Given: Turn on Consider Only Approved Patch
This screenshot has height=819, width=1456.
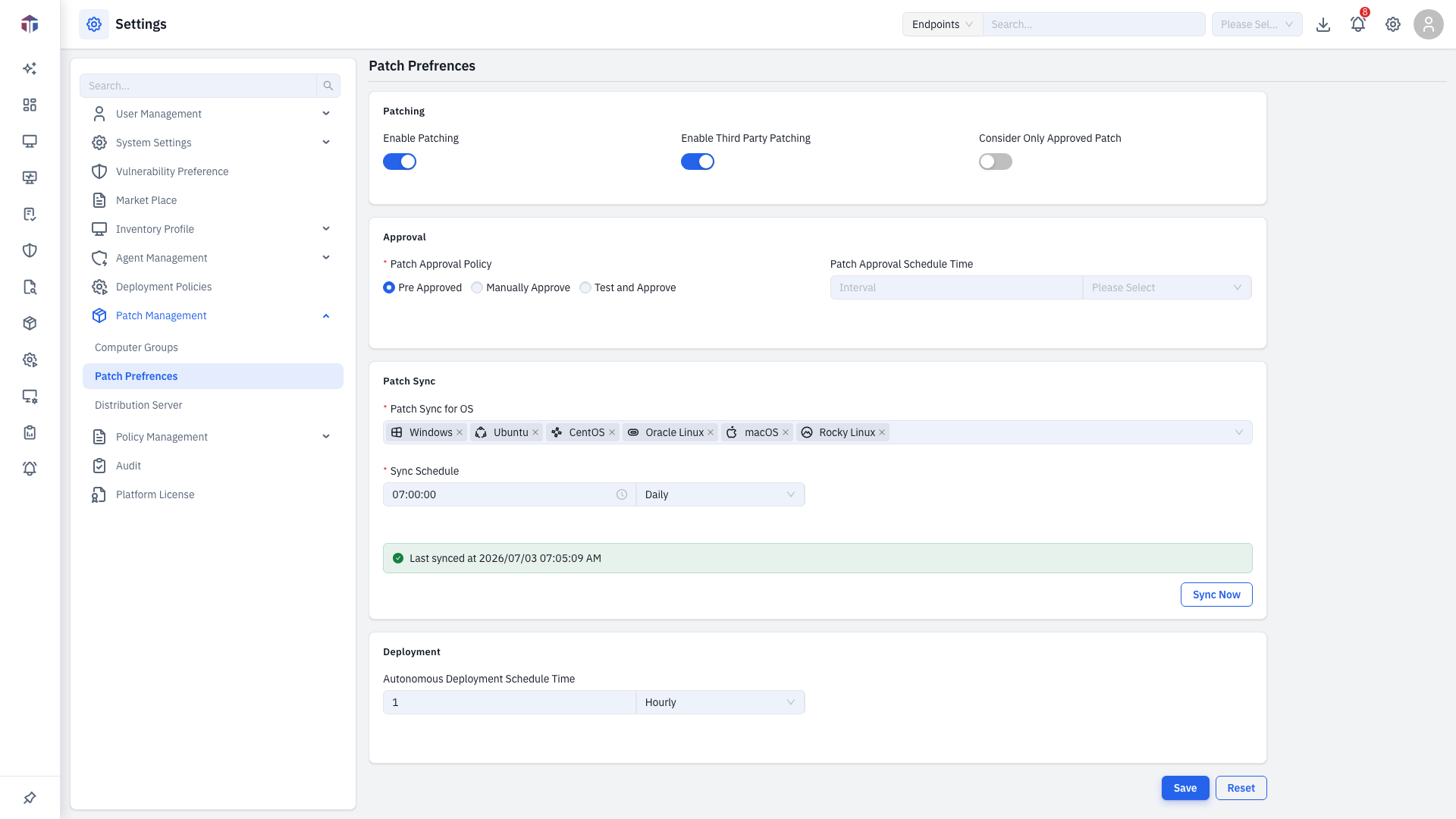Looking at the screenshot, I should click(x=996, y=162).
